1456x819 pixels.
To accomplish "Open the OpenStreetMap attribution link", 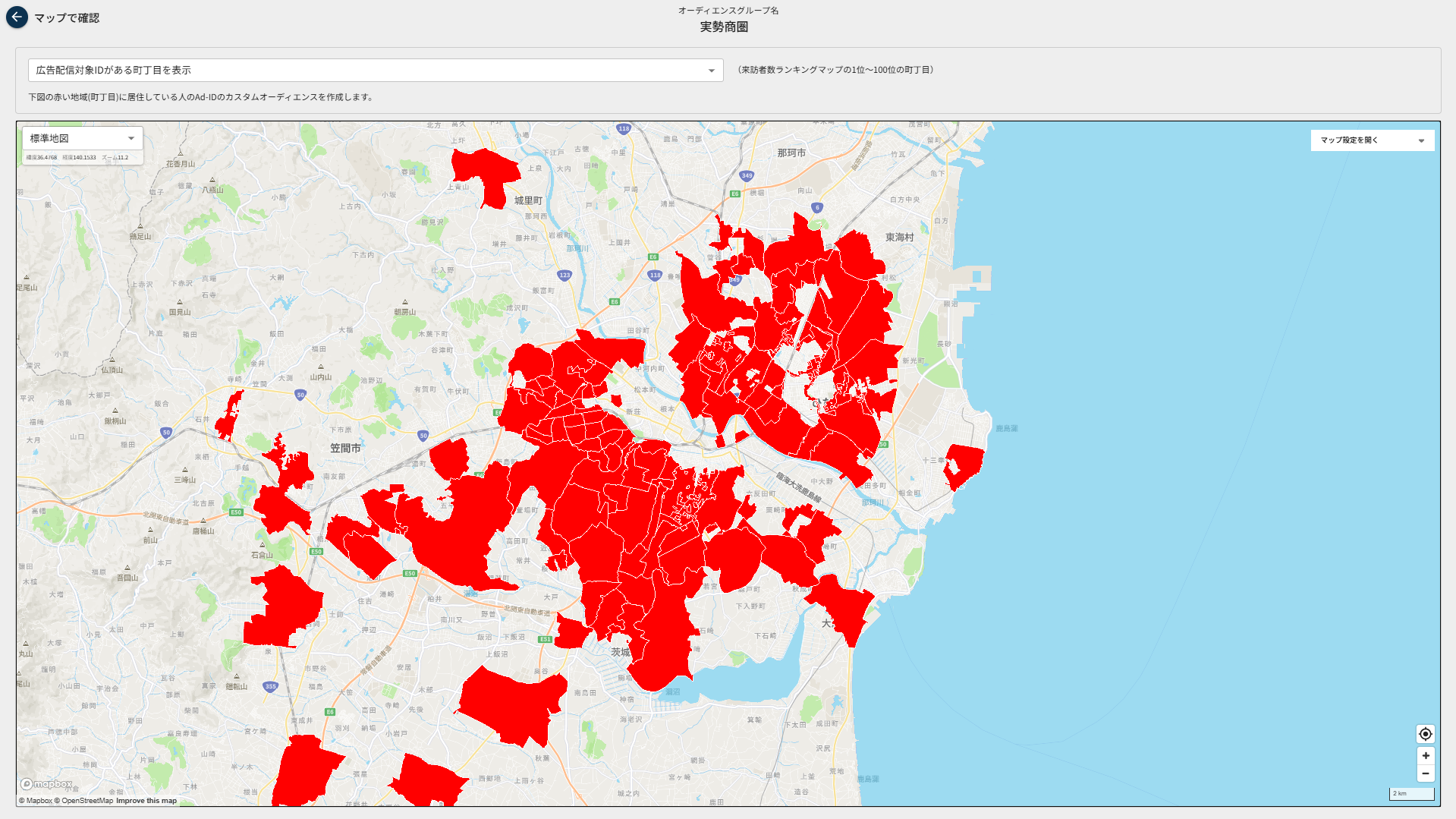I will coord(83,801).
